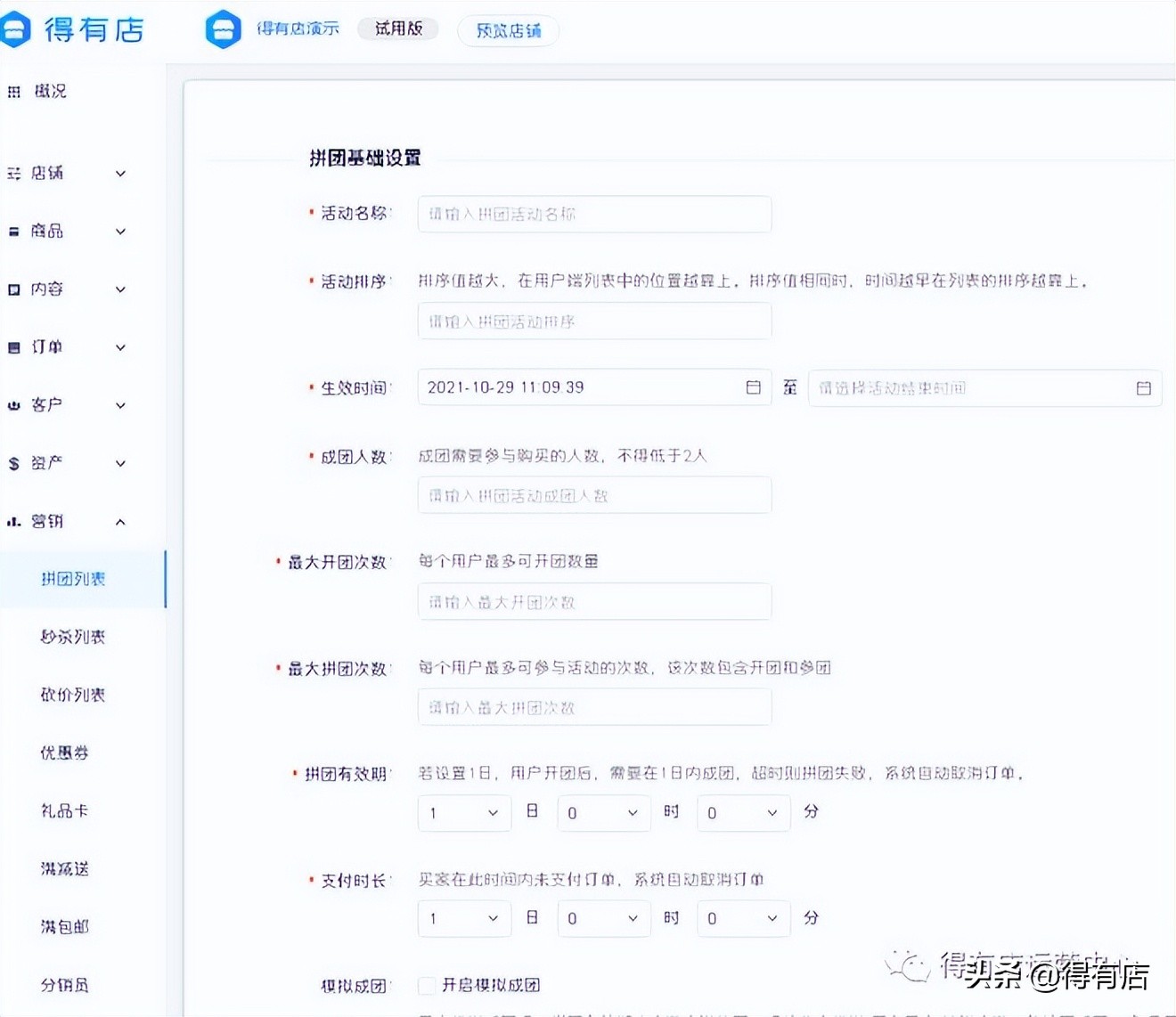Open the calendar icon for 生效时间 start date
Screen dimensions: 1176x1017
753,386
